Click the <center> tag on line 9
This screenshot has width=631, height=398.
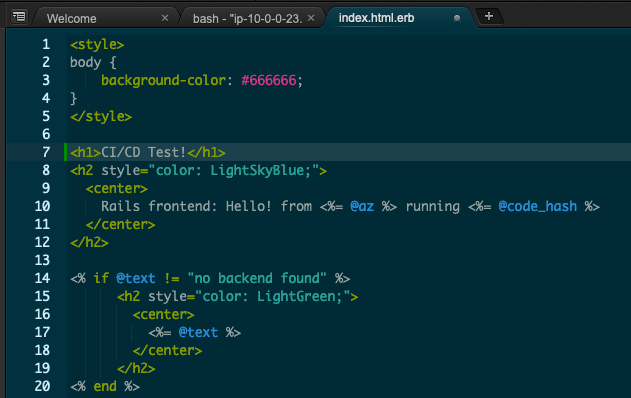point(117,188)
